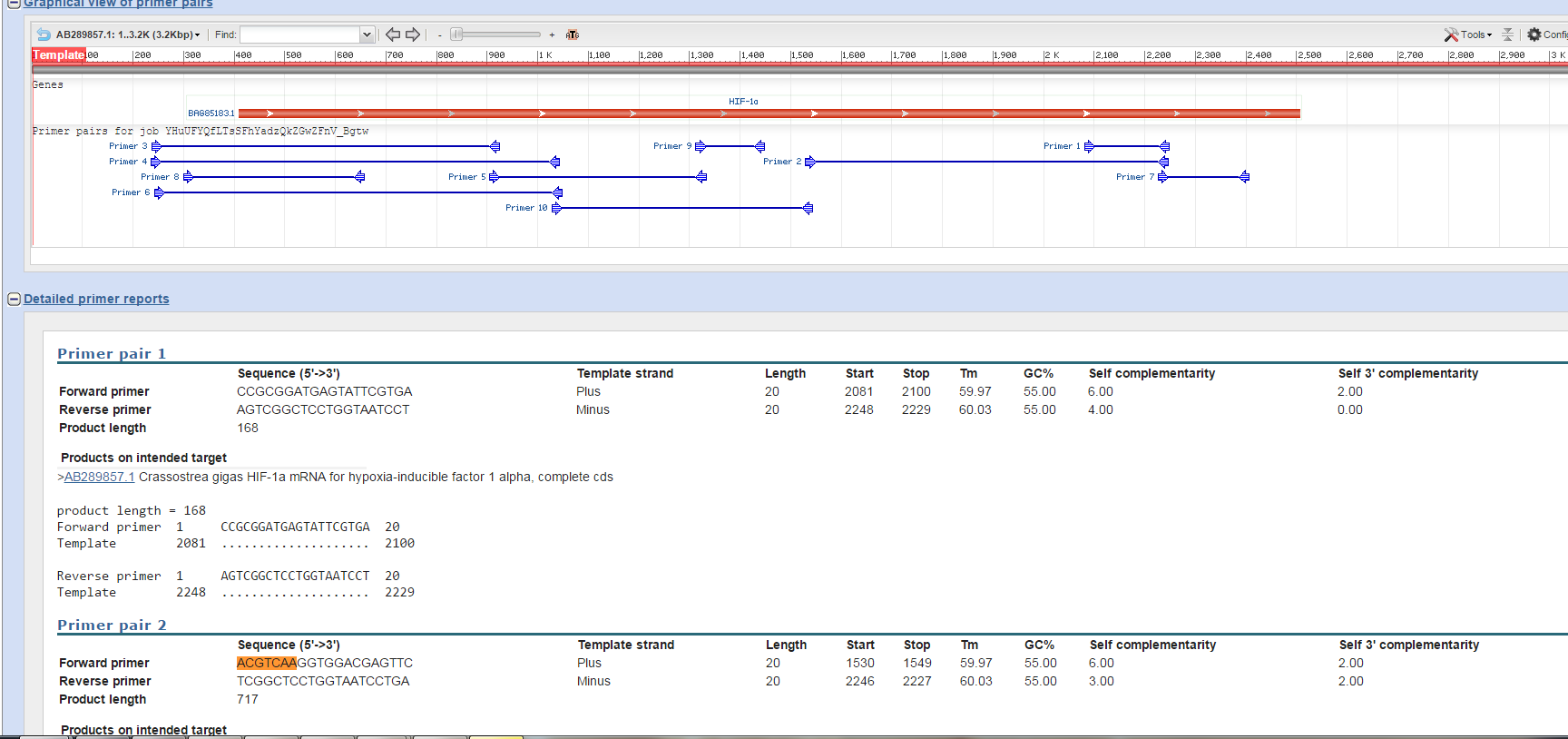Click Detailed primer reports link
The height and width of the screenshot is (739, 1568).
pyautogui.click(x=96, y=299)
